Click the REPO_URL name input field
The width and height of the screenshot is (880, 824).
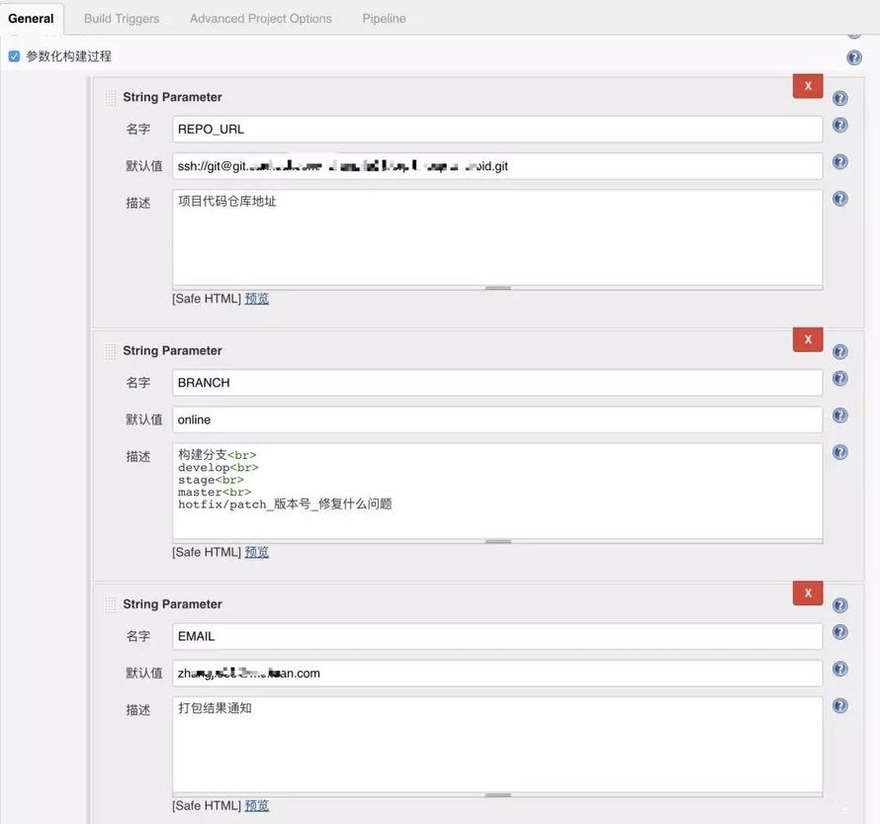[497, 129]
